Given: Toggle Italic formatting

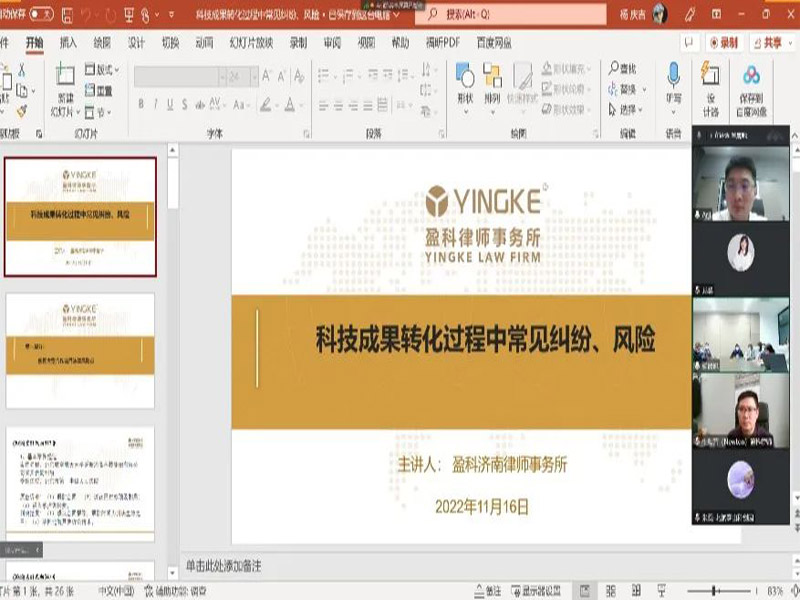Looking at the screenshot, I should point(156,105).
